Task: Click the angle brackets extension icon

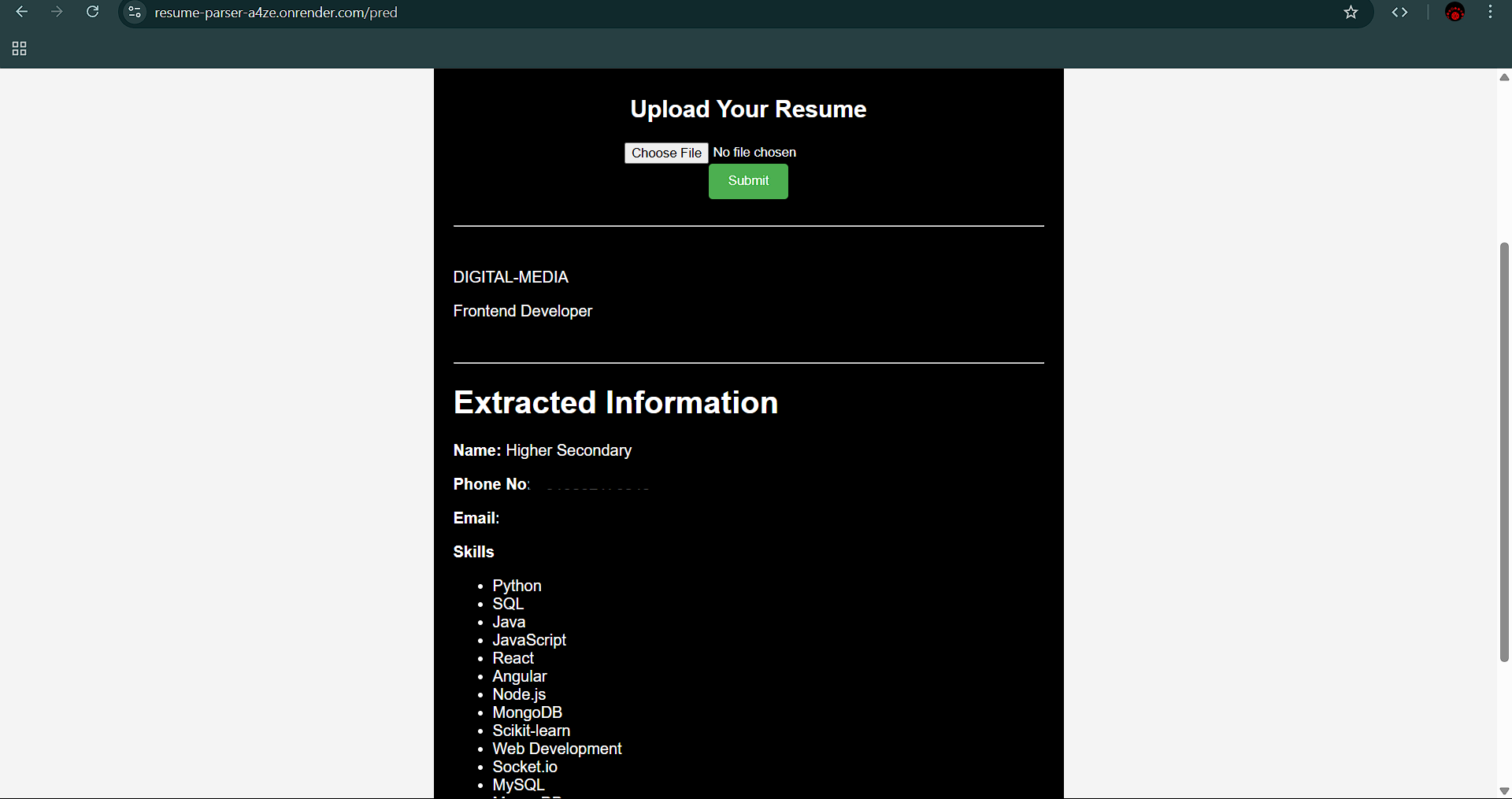Action: [1399, 13]
